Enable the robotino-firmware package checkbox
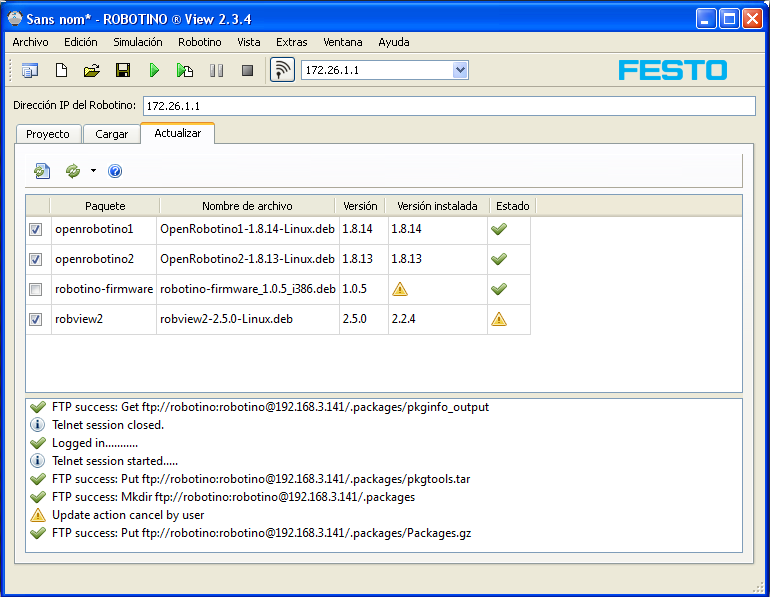This screenshot has width=770, height=597. pos(36,289)
